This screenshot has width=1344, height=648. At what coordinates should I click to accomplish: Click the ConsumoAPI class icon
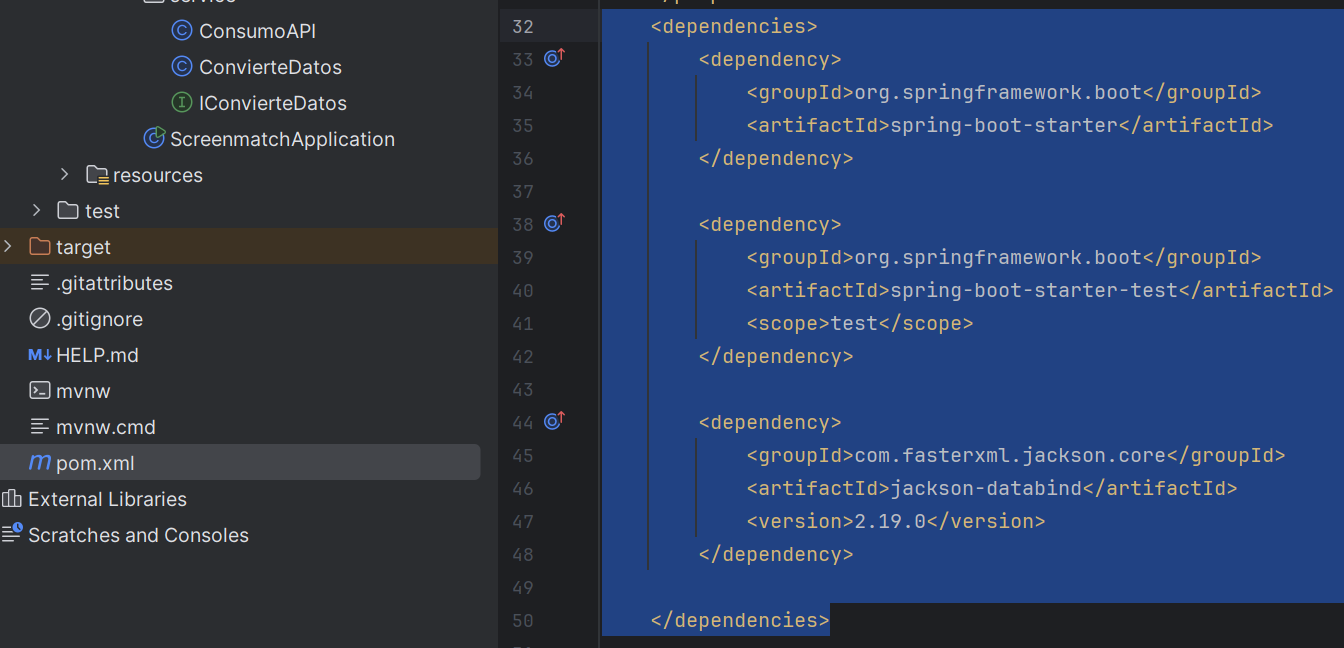point(182,31)
